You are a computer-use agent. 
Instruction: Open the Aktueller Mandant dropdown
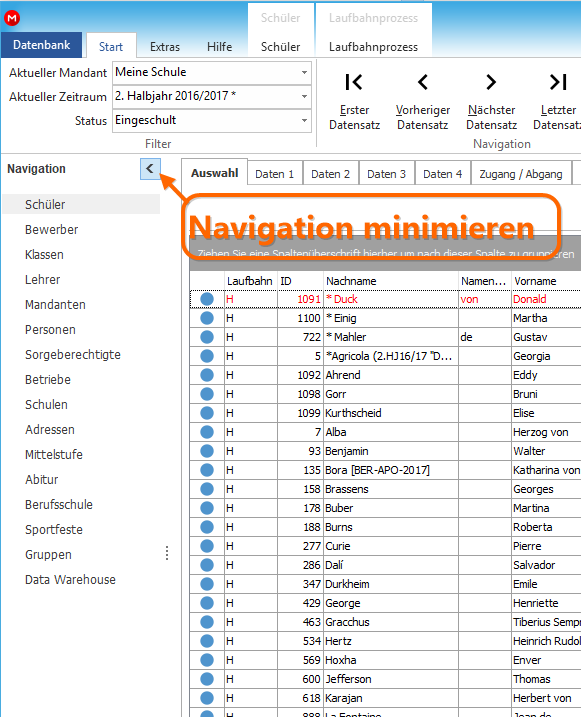click(x=304, y=72)
